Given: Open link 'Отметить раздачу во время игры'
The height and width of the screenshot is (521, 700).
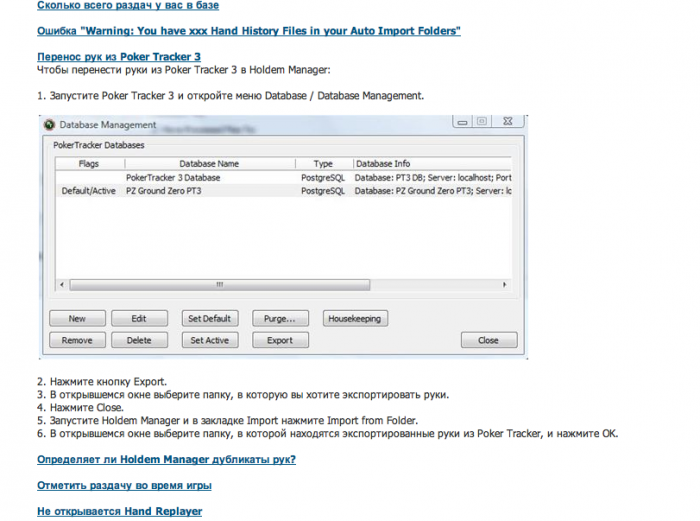Looking at the screenshot, I should tap(124, 486).
